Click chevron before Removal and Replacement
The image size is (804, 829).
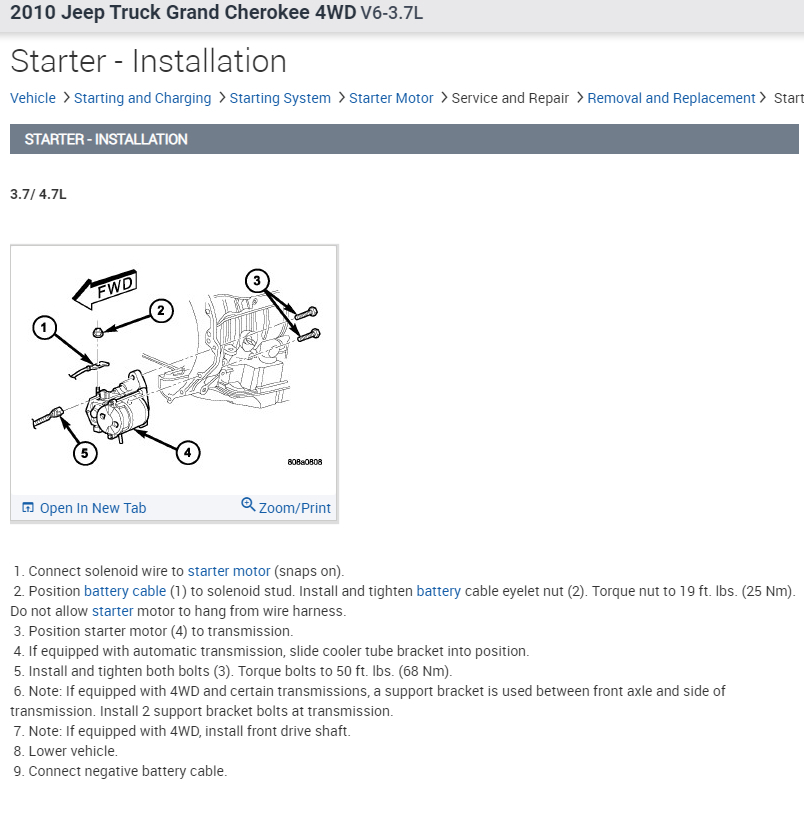pos(580,98)
